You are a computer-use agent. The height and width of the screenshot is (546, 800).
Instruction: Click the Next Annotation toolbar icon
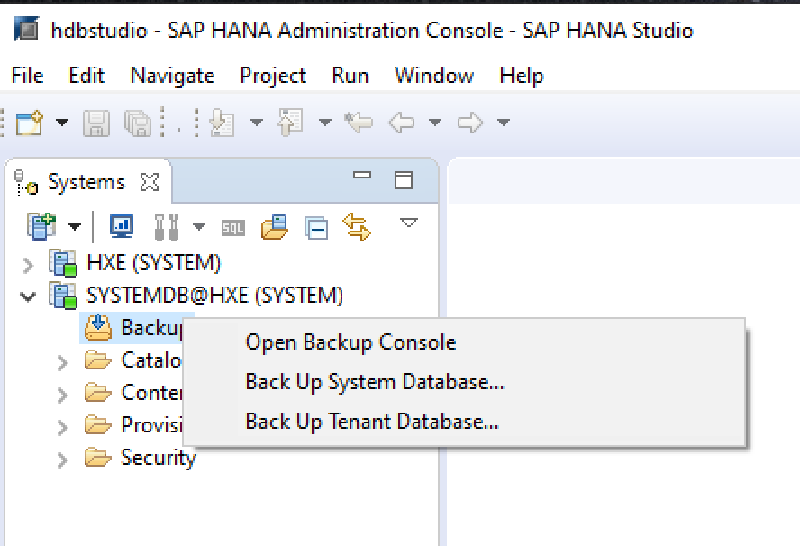222,122
